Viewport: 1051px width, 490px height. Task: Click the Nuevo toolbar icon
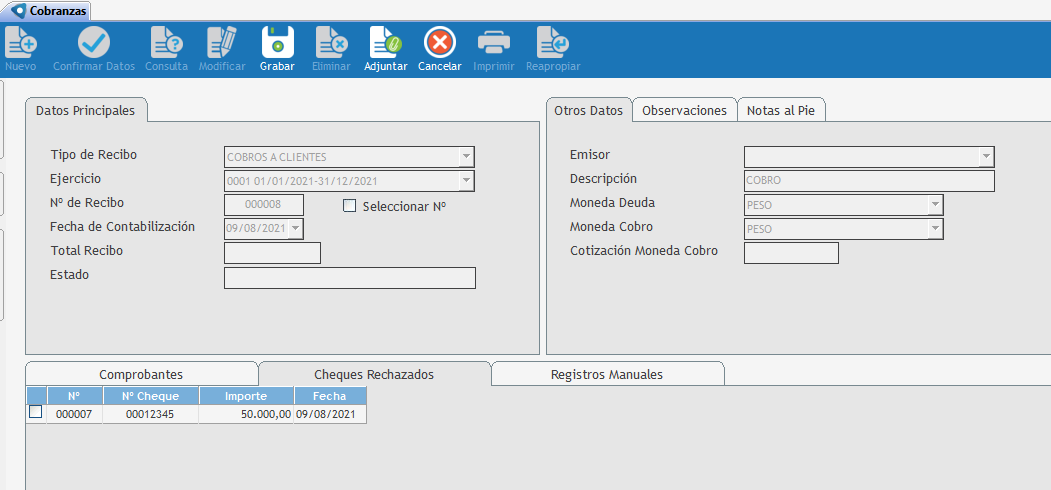[21, 43]
